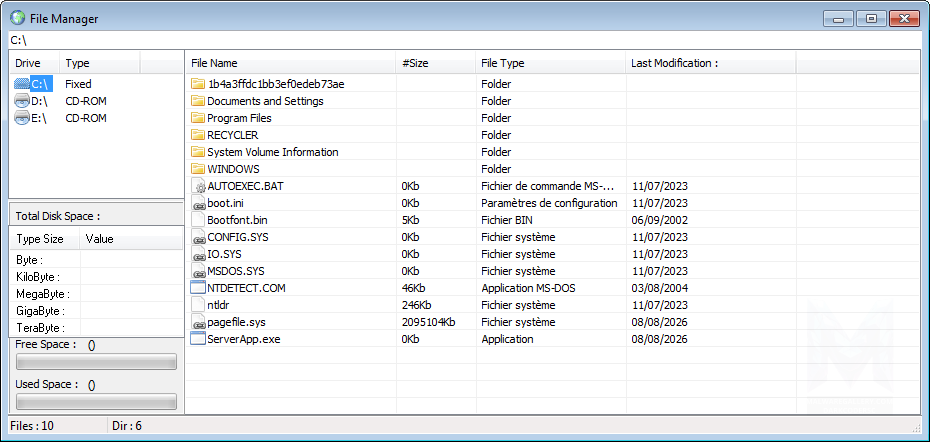The width and height of the screenshot is (930, 442).
Task: Click the Folder type cell for WINDOWS
Action: (x=496, y=169)
